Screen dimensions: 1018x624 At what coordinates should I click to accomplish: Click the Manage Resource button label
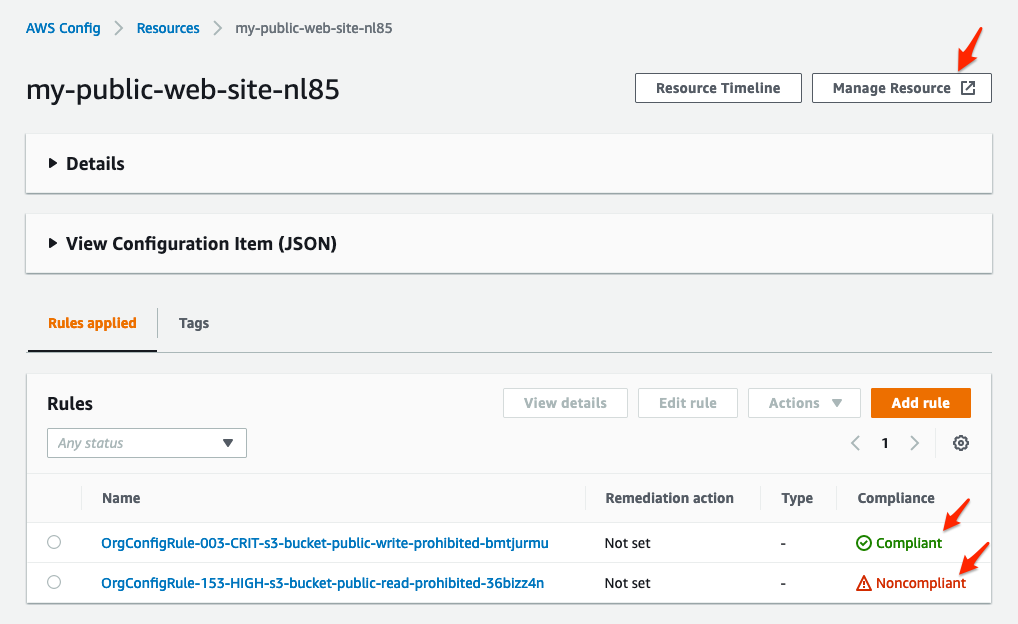891,88
